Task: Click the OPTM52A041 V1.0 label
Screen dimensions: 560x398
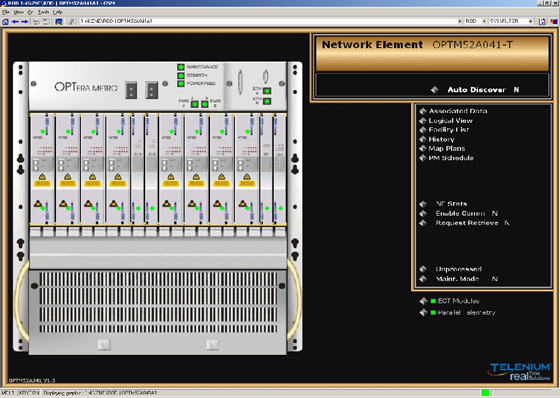Action: coord(32,380)
